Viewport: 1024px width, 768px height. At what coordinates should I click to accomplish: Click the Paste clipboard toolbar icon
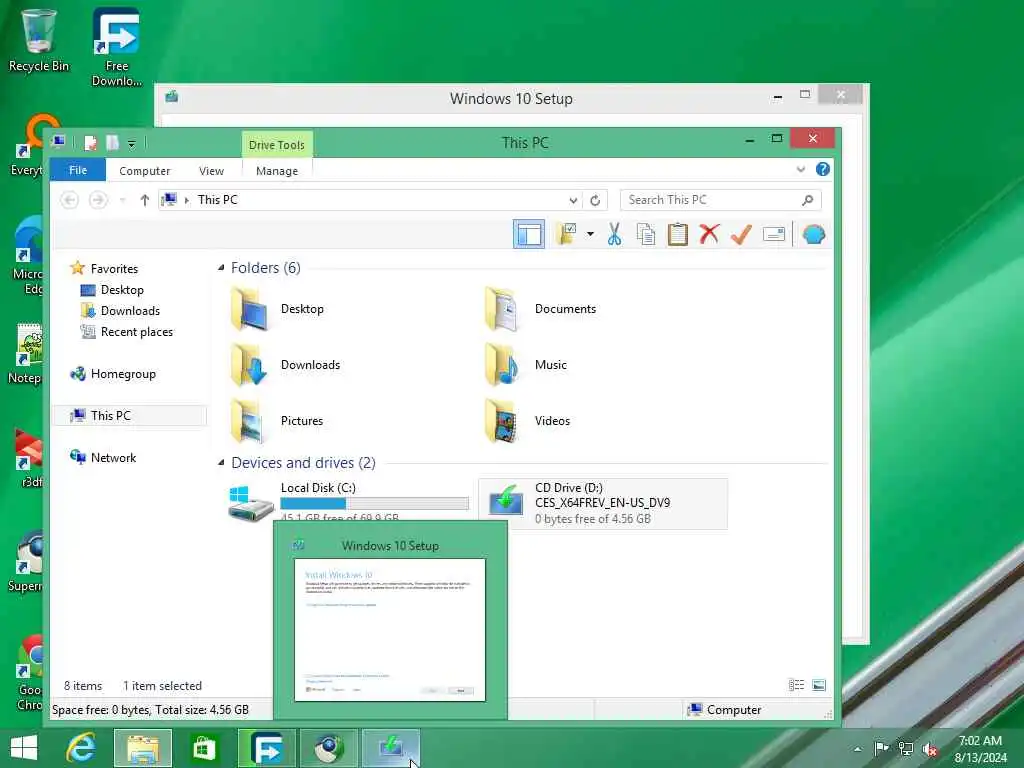pos(678,234)
